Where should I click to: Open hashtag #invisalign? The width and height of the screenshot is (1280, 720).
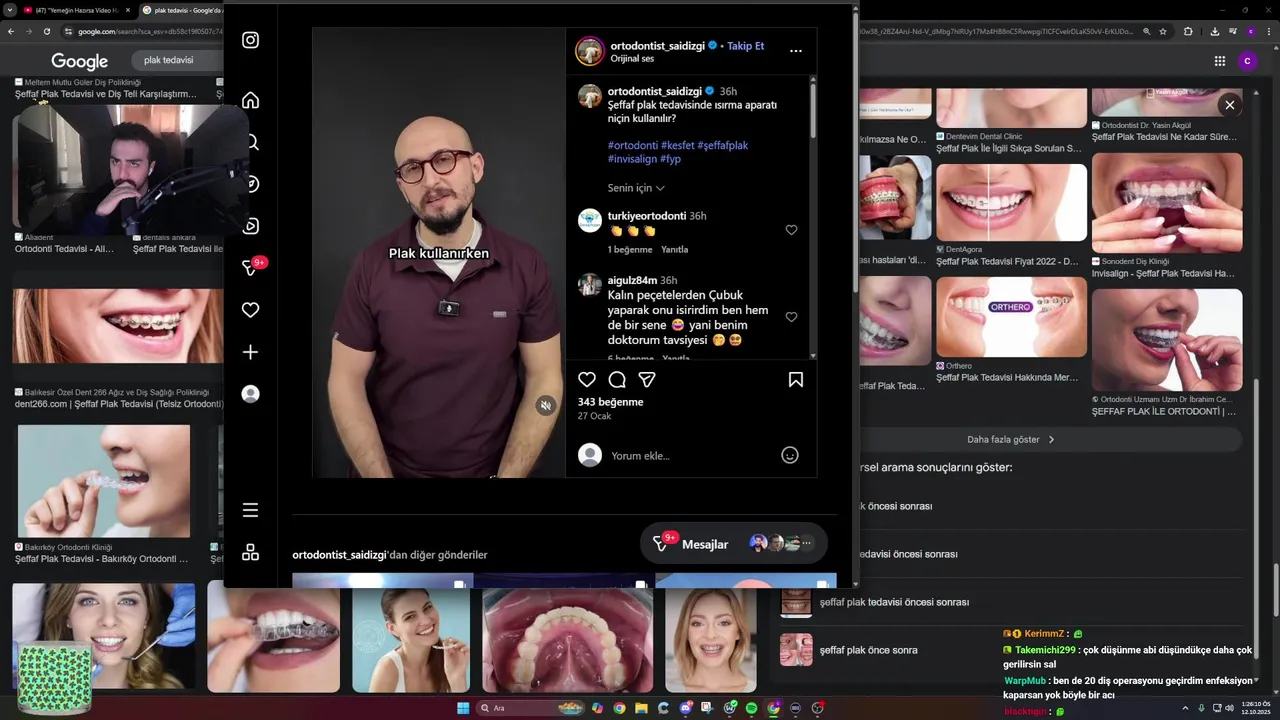click(632, 159)
